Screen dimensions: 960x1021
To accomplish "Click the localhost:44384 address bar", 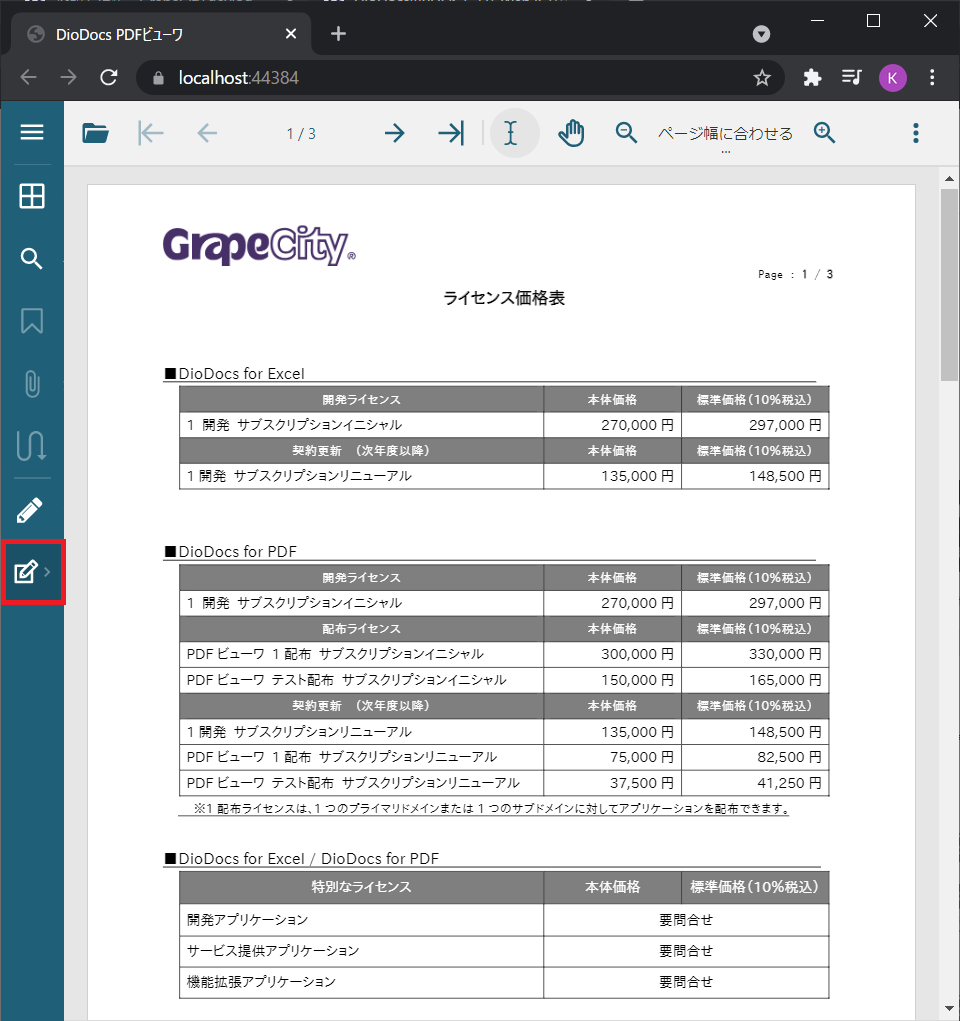I will click(238, 78).
